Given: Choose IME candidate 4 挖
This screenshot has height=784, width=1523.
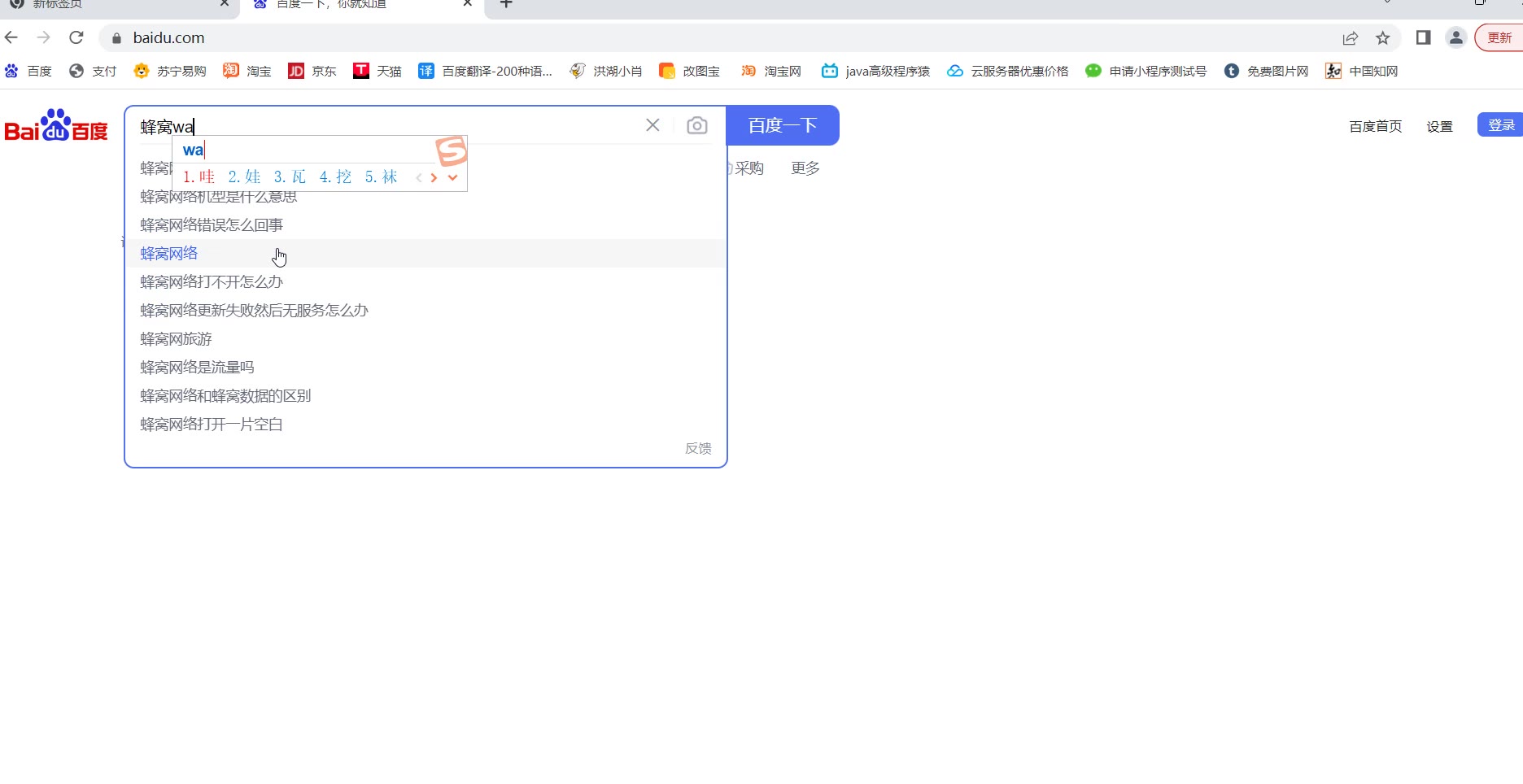Looking at the screenshot, I should (x=336, y=176).
